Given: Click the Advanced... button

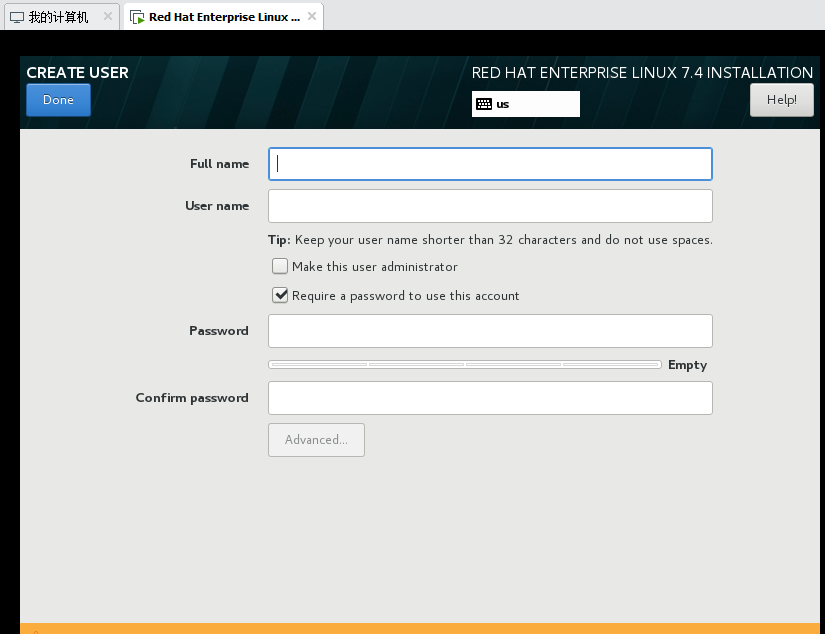Looking at the screenshot, I should 316,440.
